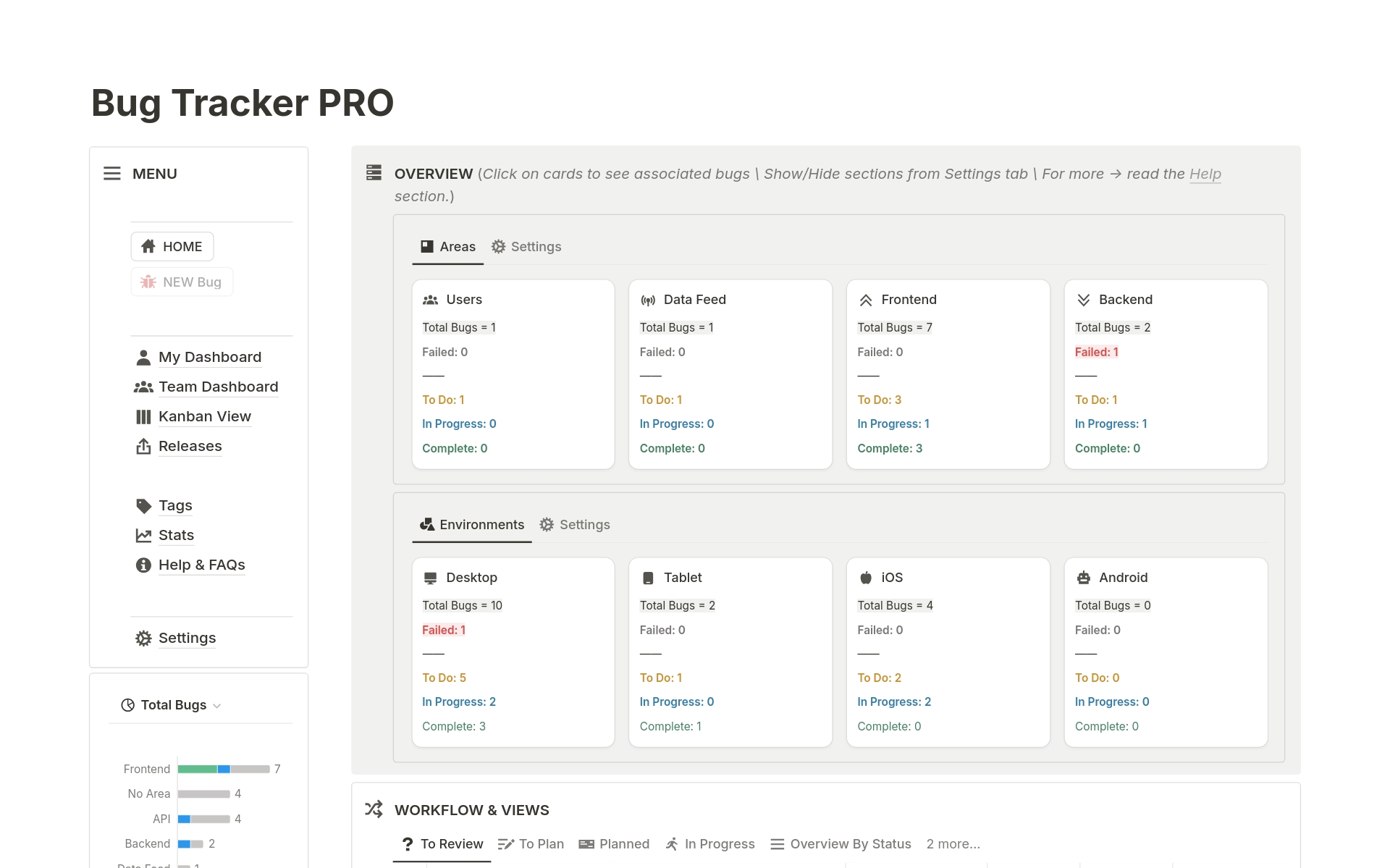
Task: Click 'Total Bugs = 10' on Desktop card
Action: (462, 606)
